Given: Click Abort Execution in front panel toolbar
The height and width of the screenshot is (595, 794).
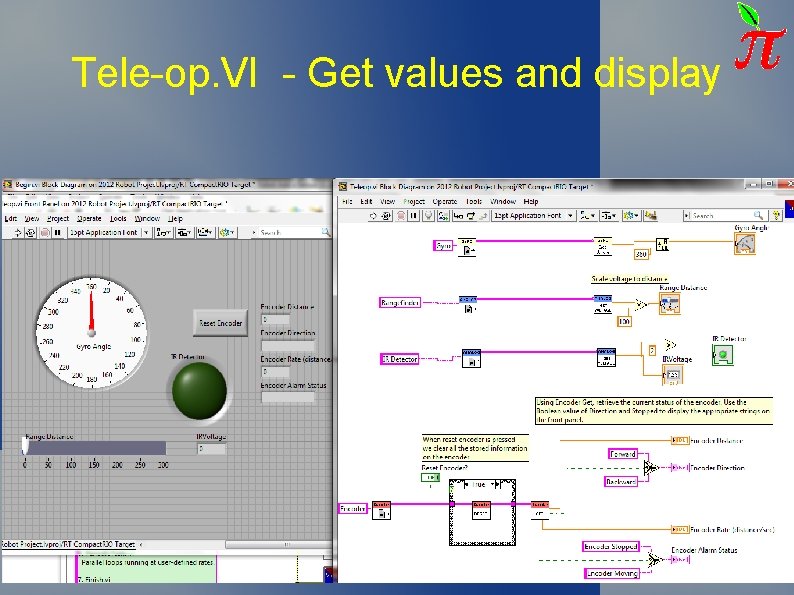Looking at the screenshot, I should [x=45, y=232].
